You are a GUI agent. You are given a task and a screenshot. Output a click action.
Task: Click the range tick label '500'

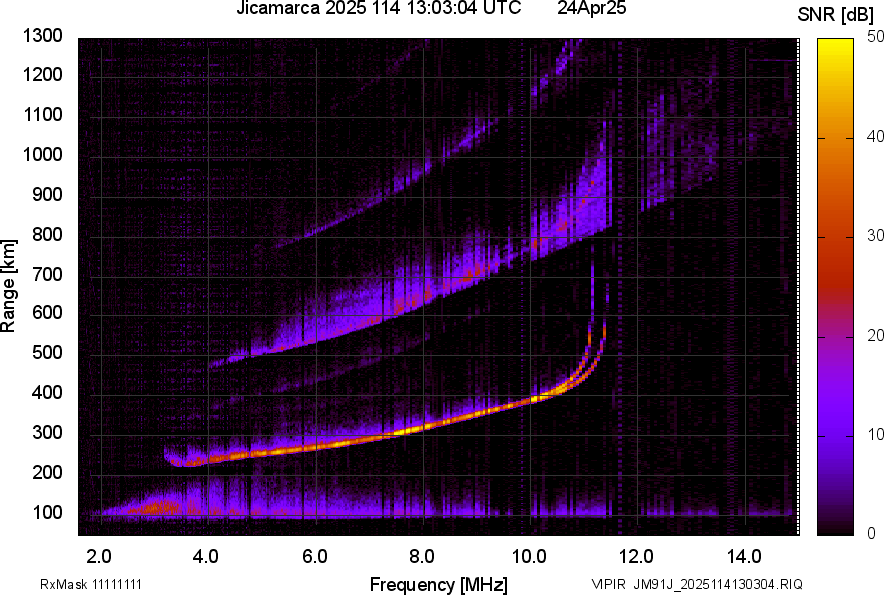click(47, 352)
